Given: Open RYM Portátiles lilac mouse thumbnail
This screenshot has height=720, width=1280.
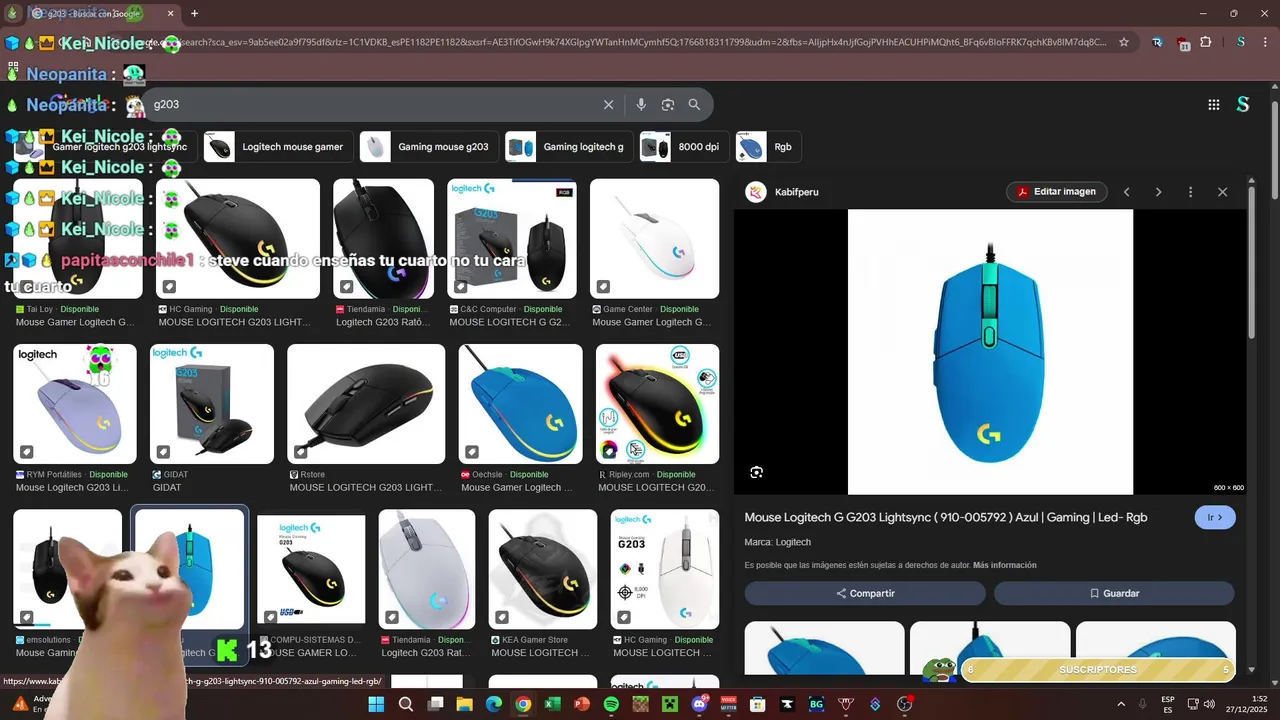Looking at the screenshot, I should 75,404.
